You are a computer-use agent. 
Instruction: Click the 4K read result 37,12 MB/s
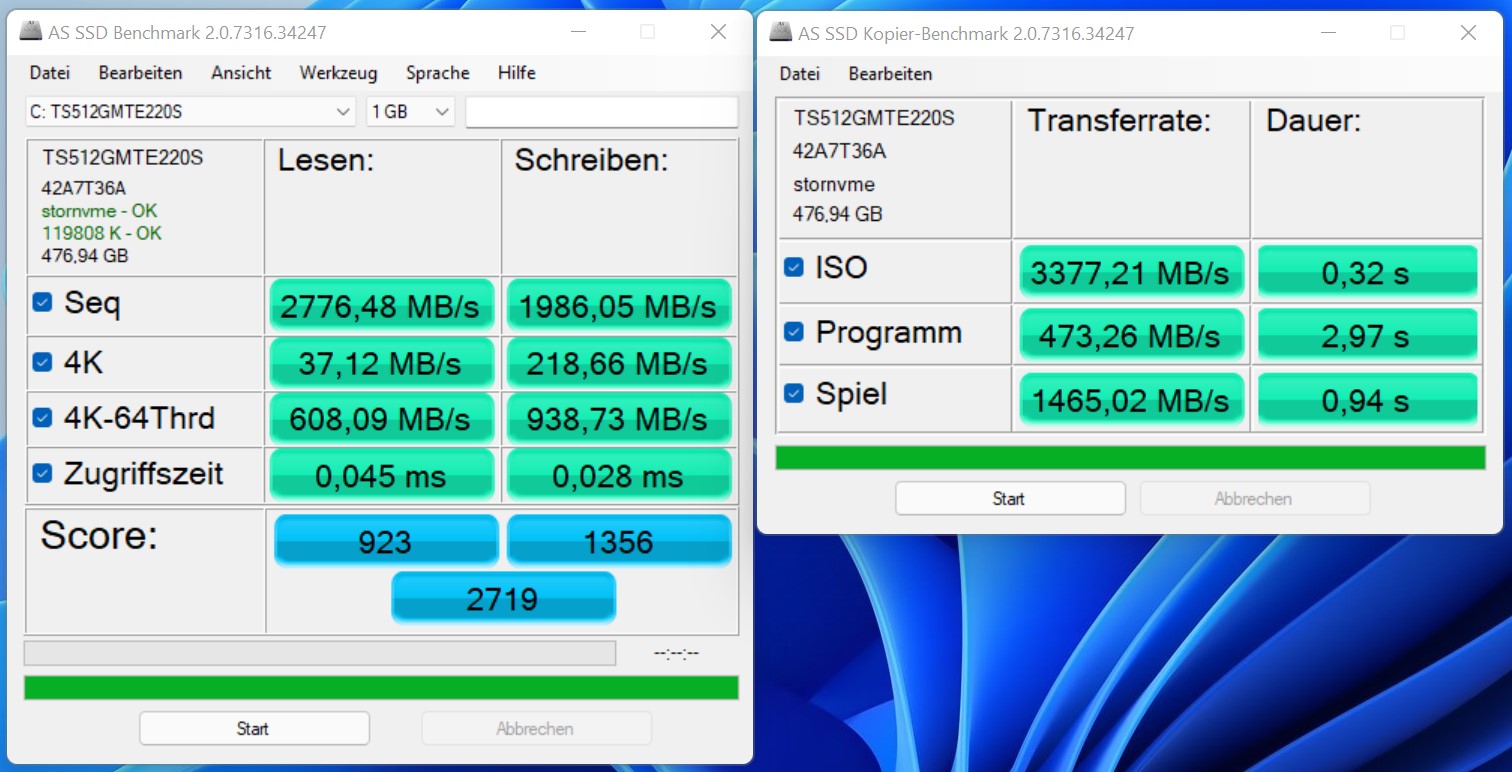[382, 363]
